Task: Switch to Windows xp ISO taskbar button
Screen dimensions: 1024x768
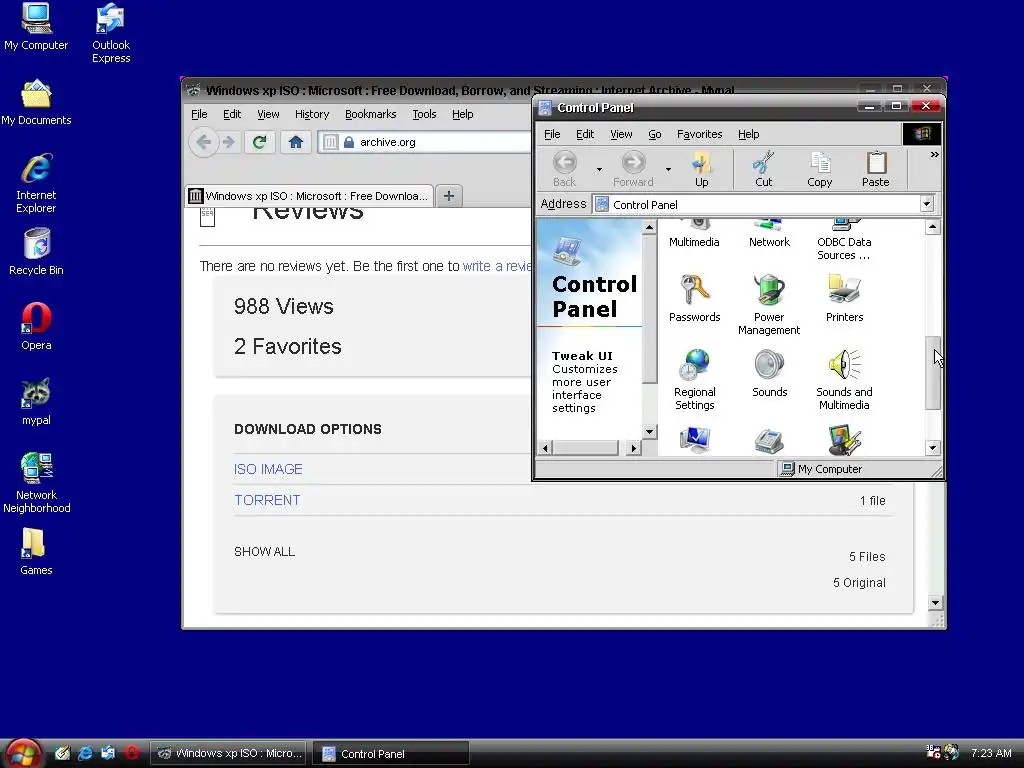Action: 228,754
